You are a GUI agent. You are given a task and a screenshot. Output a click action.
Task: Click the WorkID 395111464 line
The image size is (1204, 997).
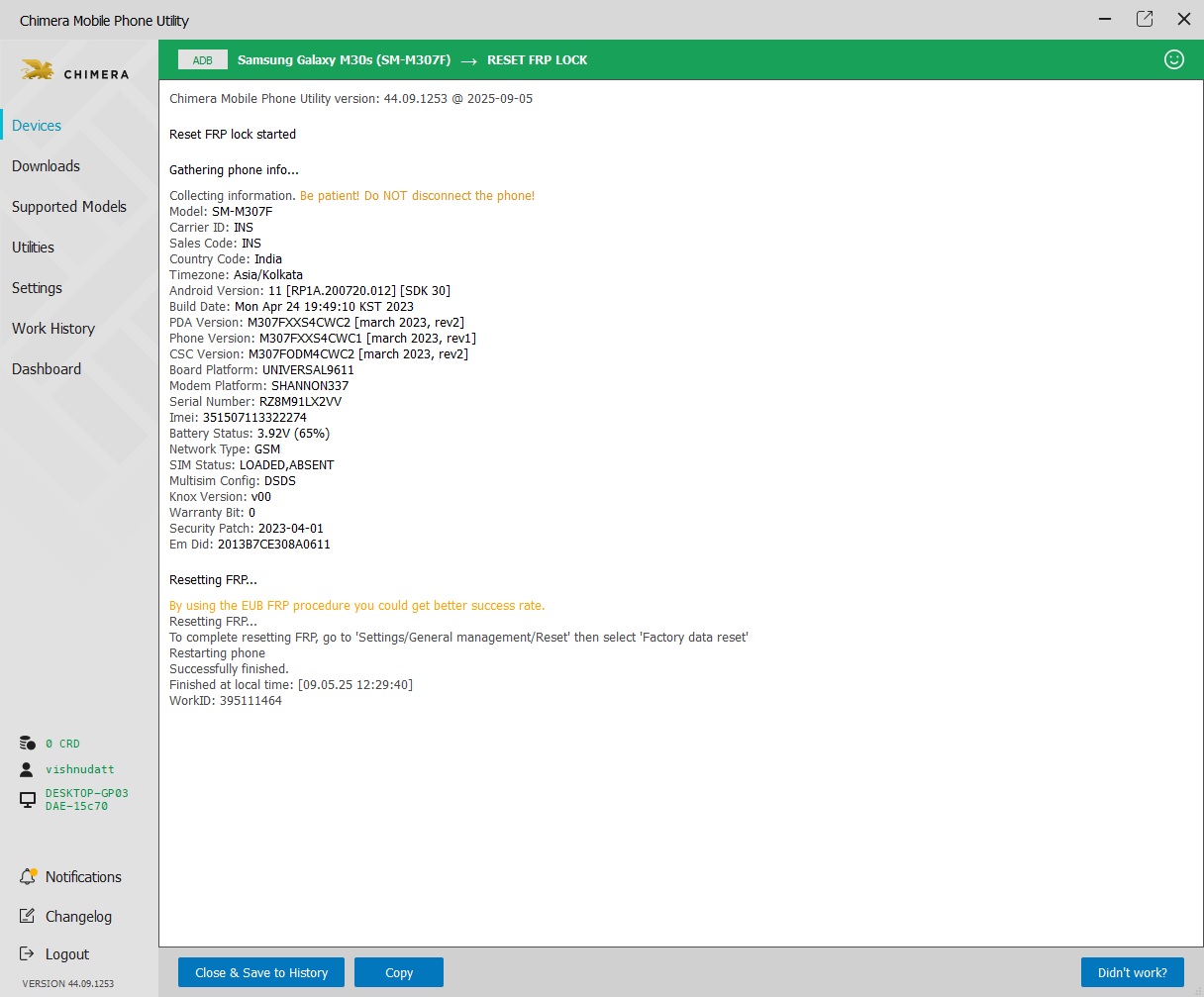coord(226,701)
